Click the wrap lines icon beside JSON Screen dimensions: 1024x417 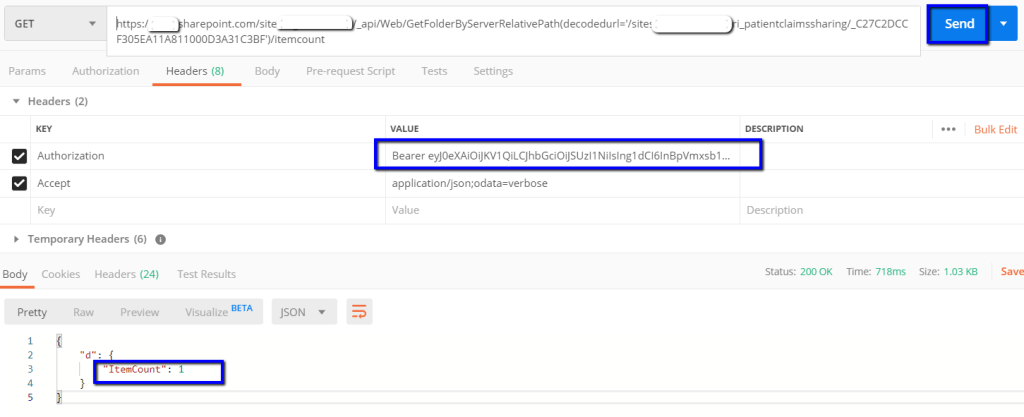point(359,312)
